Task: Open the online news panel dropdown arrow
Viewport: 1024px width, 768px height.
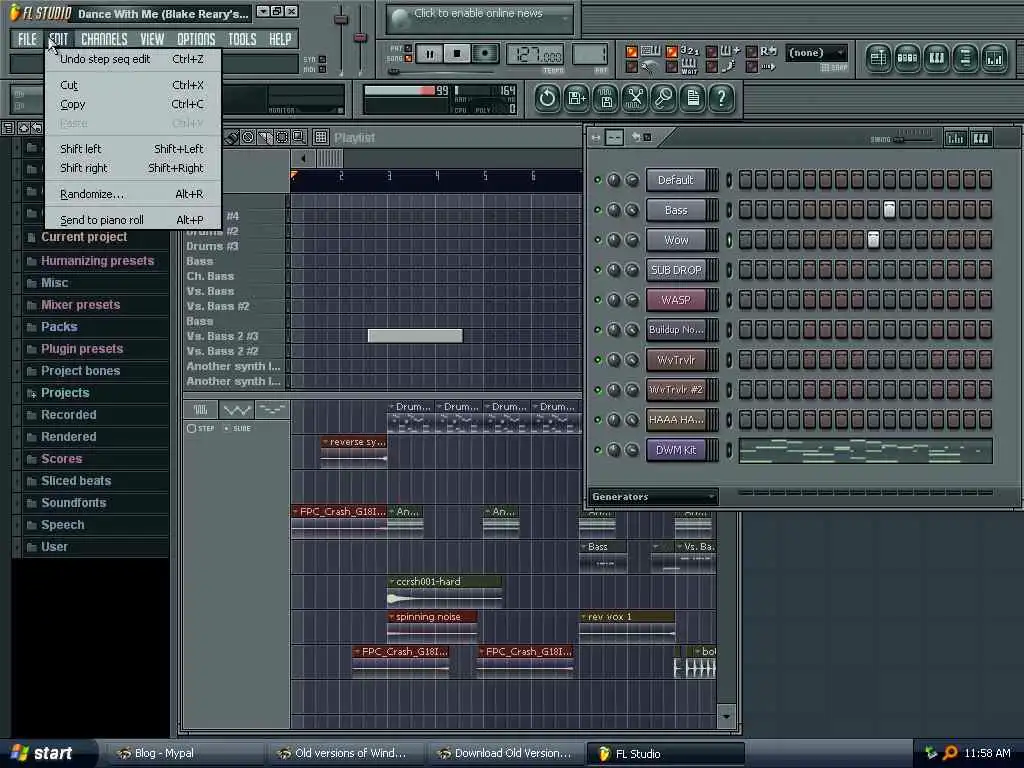Action: [566, 19]
